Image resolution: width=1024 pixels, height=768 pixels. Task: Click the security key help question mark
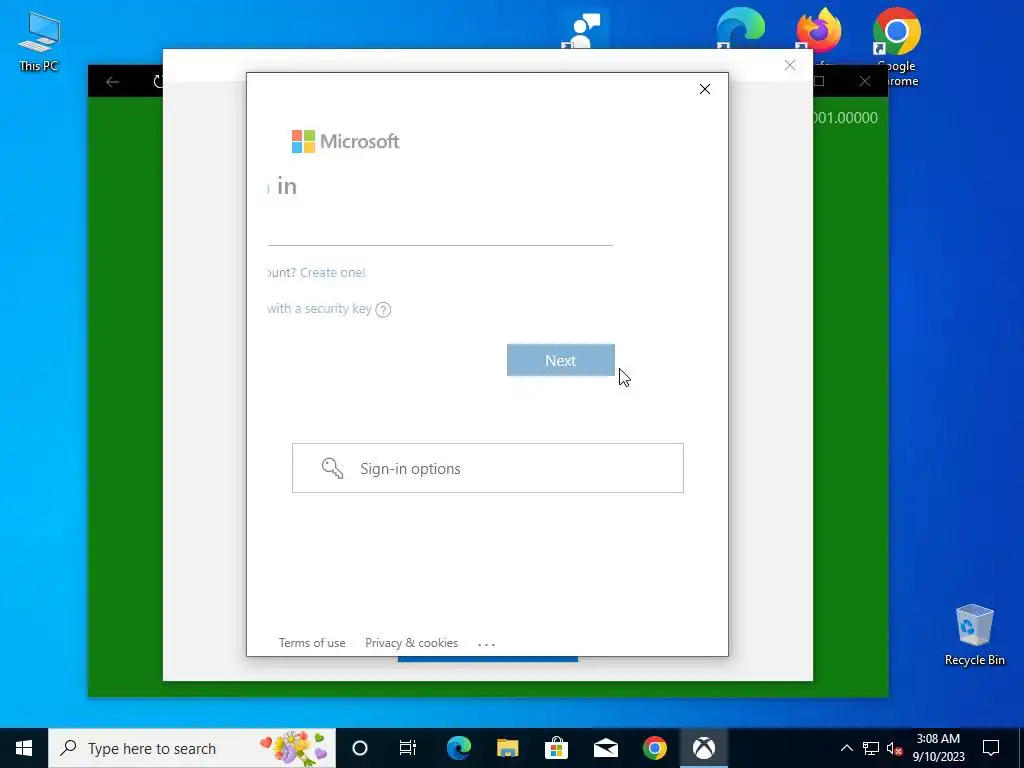(383, 310)
